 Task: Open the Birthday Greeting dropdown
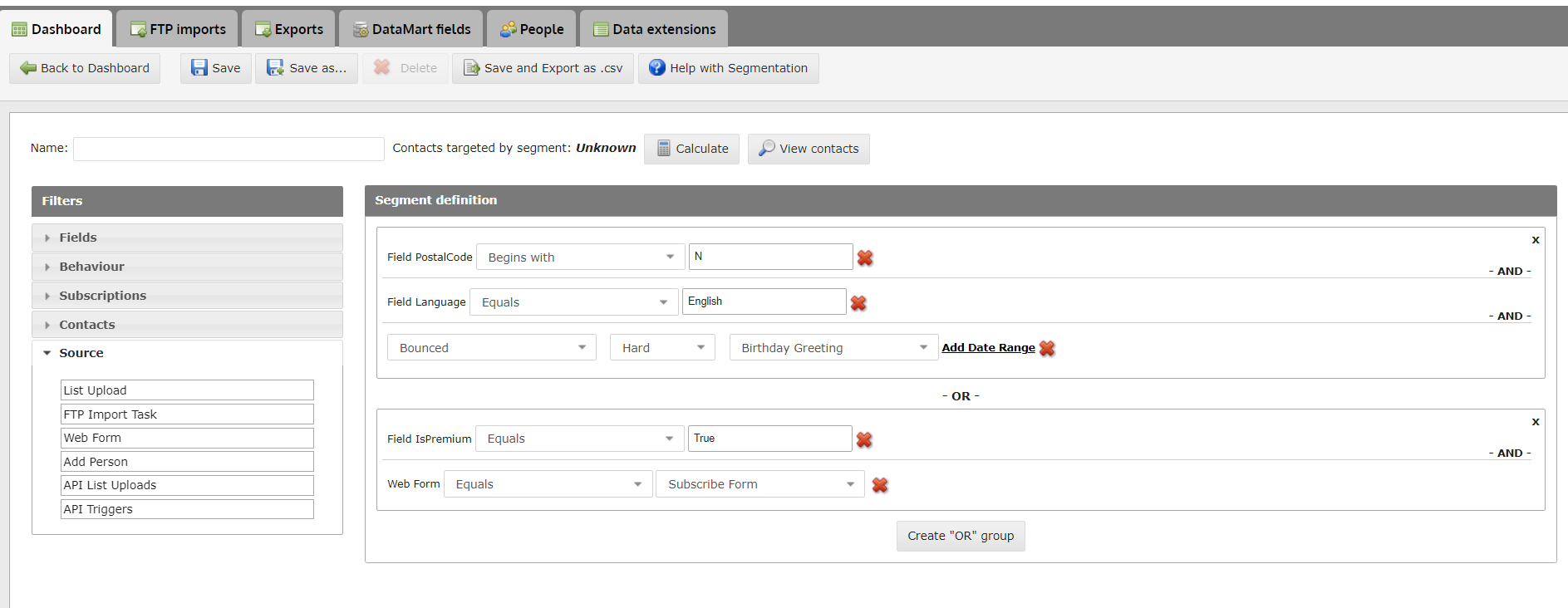[833, 347]
